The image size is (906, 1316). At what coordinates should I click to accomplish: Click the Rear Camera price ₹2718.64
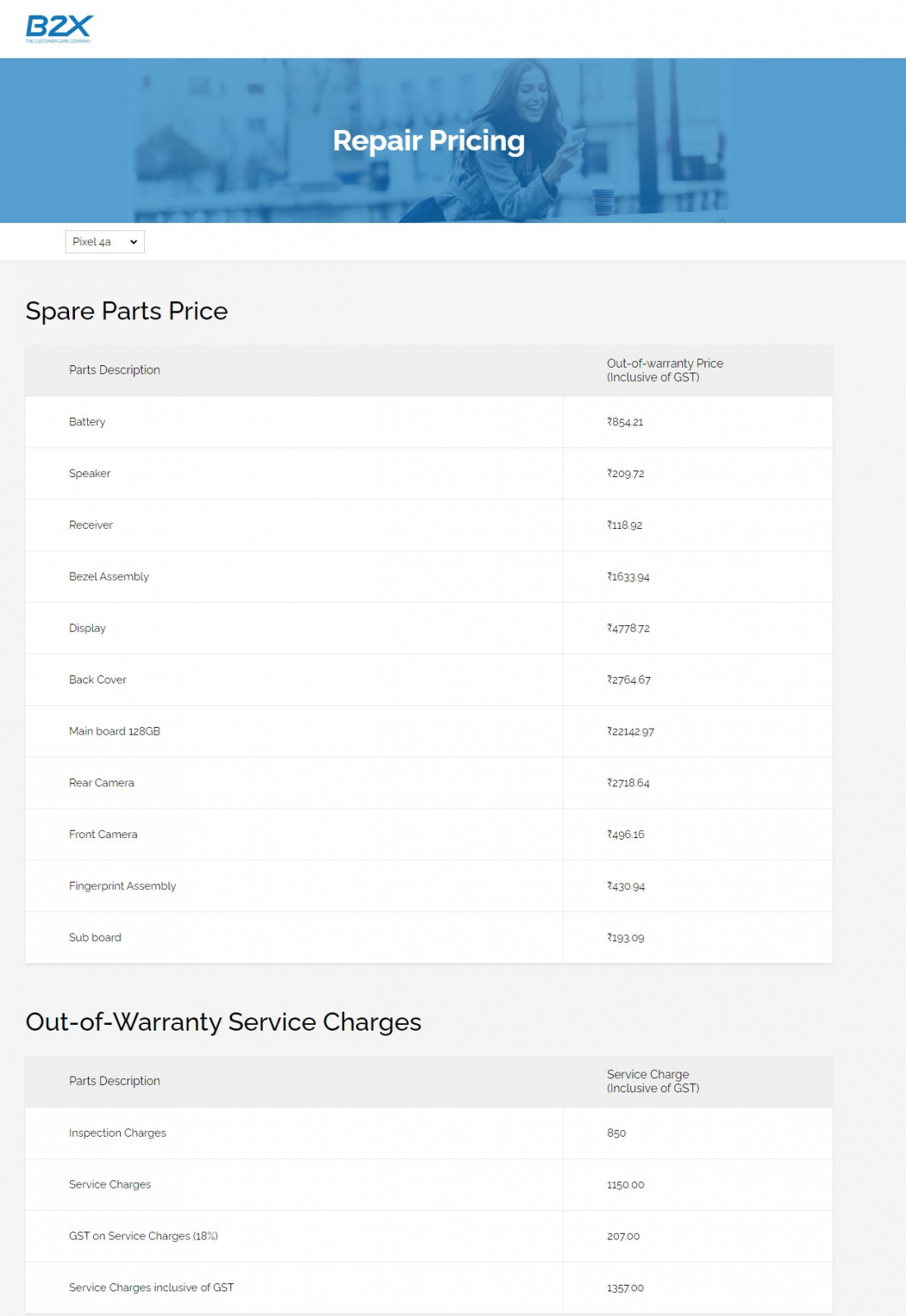pyautogui.click(x=629, y=783)
